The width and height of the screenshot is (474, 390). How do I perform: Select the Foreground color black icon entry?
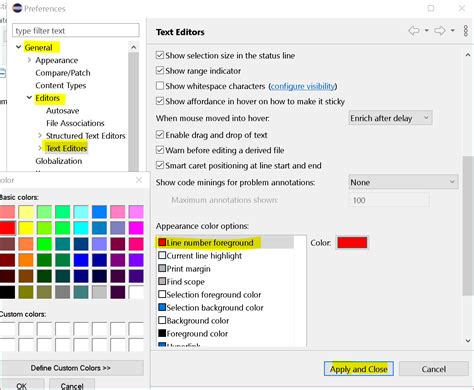162,333
